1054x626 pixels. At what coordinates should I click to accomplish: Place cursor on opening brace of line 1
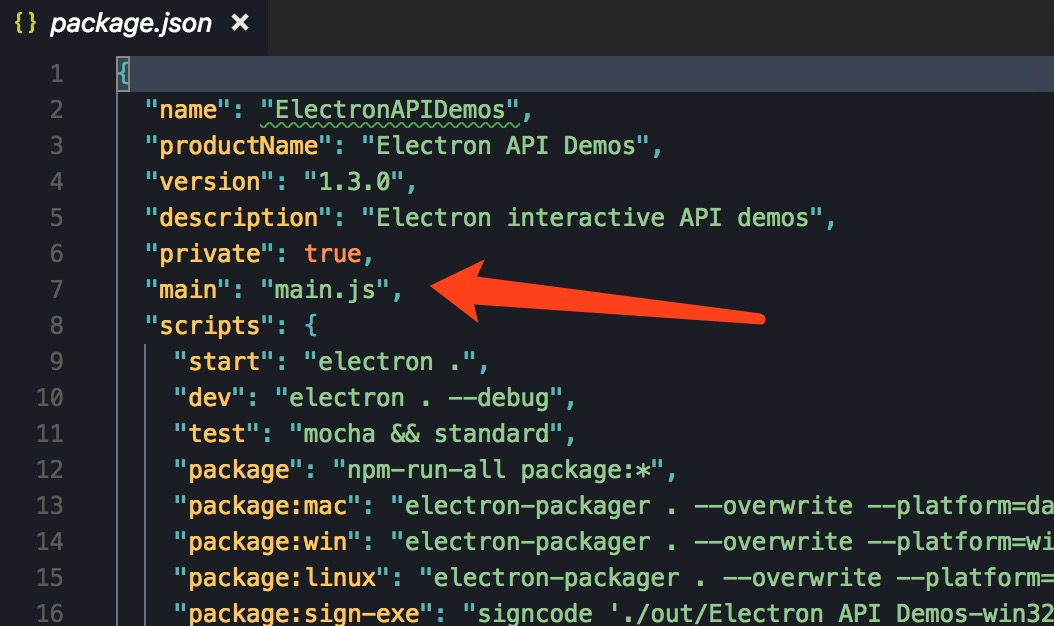pyautogui.click(x=123, y=73)
